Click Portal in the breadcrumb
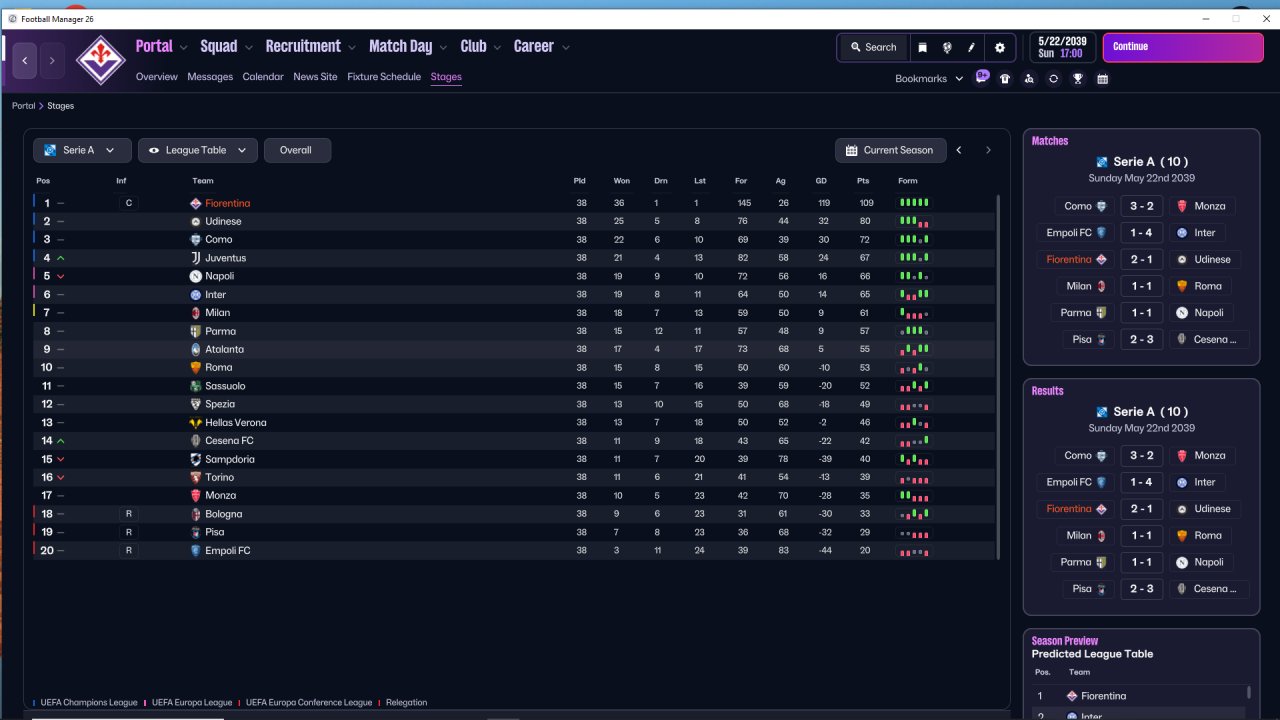Viewport: 1280px width, 720px height. pos(23,106)
